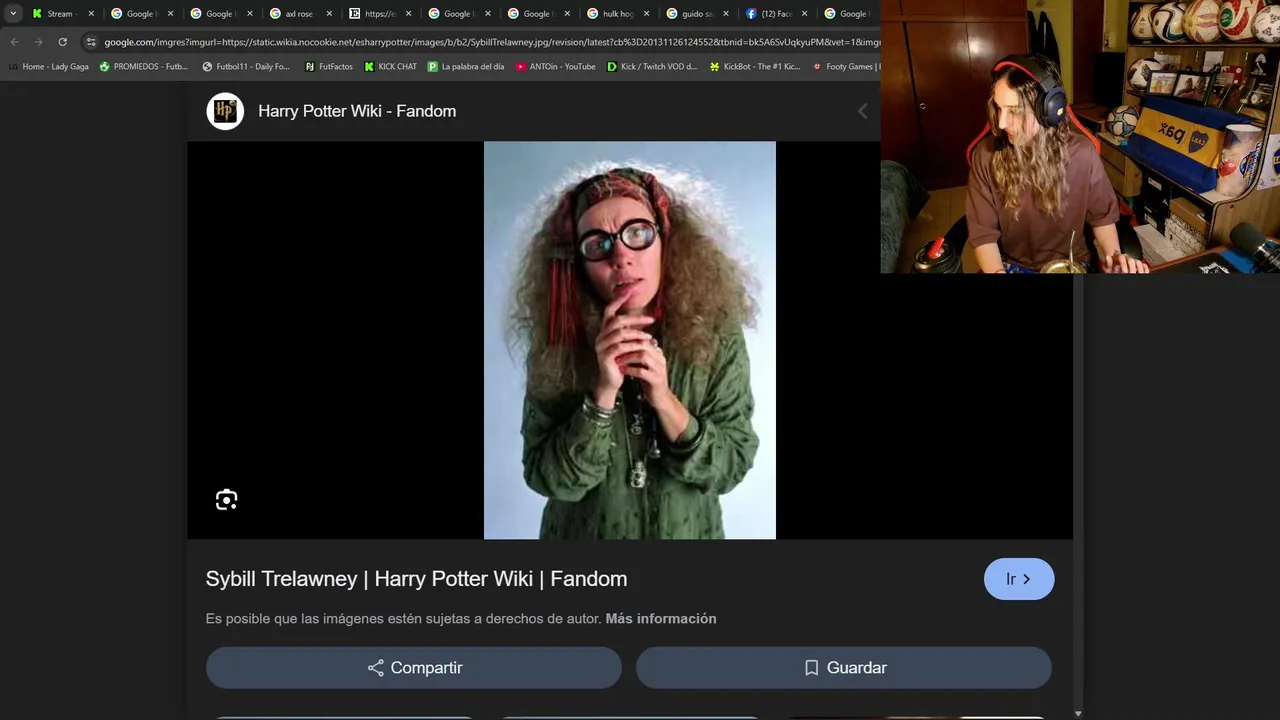Open the Sybill Trelawney image preview
Image resolution: width=1280 pixels, height=720 pixels.
point(630,340)
